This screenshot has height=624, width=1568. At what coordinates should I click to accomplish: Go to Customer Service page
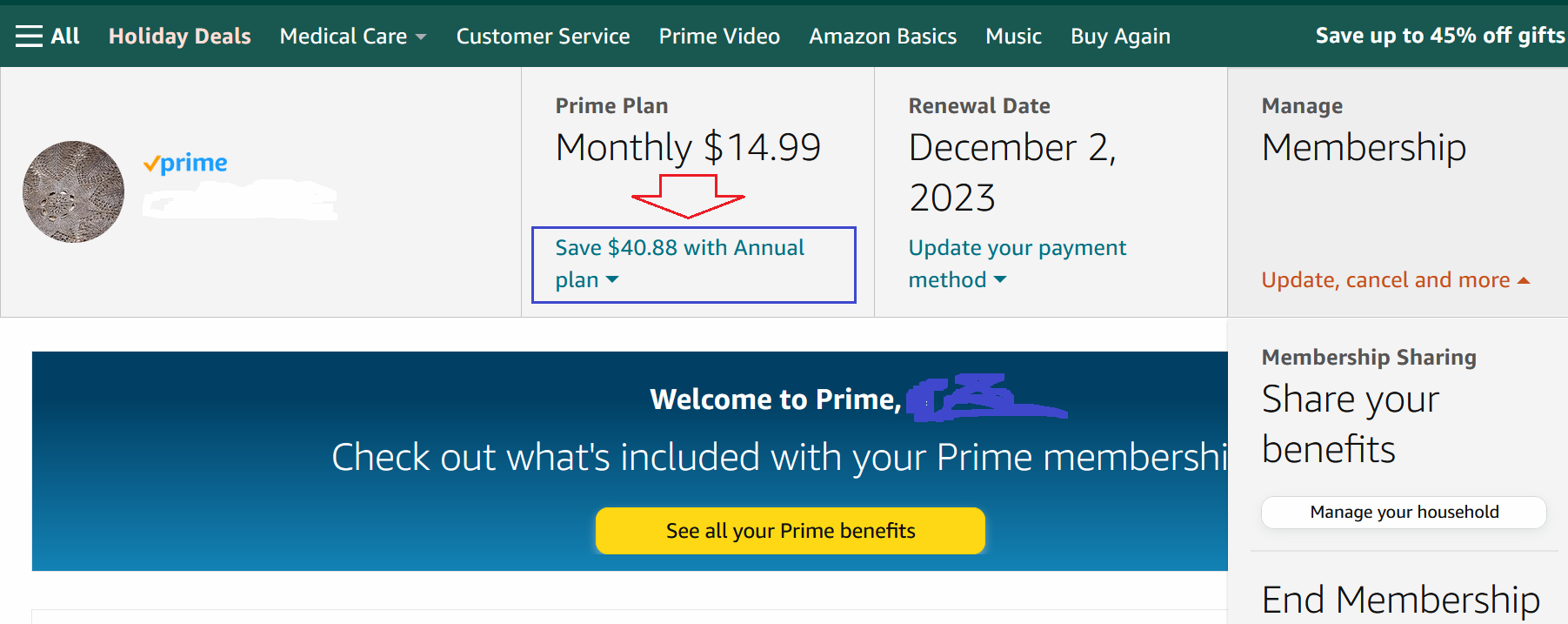543,36
